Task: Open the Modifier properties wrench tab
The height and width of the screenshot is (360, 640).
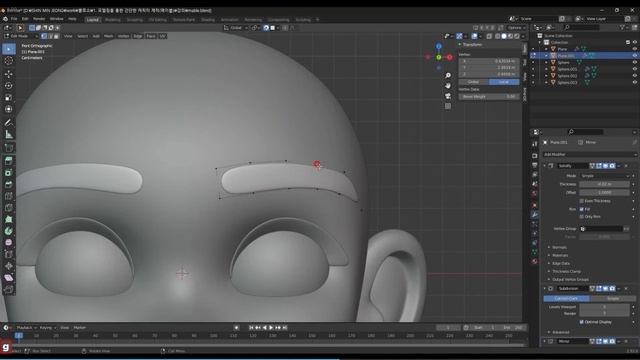Action: [x=535, y=214]
